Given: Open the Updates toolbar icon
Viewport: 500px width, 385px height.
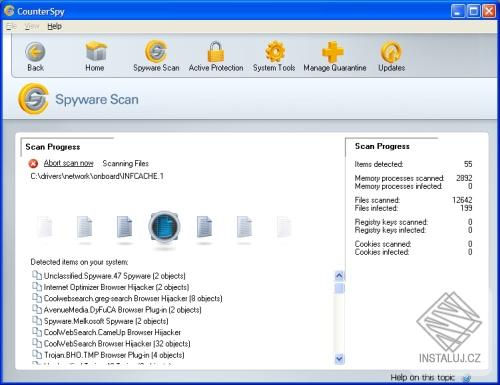Looking at the screenshot, I should click(x=391, y=52).
